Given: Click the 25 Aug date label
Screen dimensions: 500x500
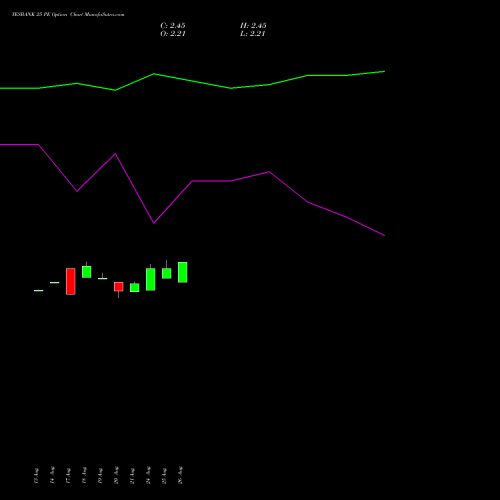Looking at the screenshot, I should click(x=164, y=475).
